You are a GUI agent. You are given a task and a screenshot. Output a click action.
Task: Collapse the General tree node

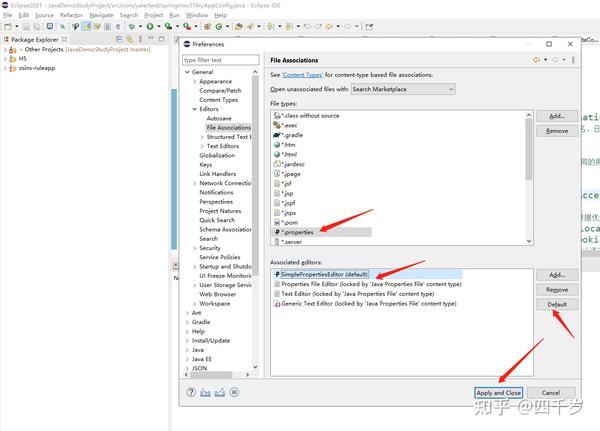[188, 72]
